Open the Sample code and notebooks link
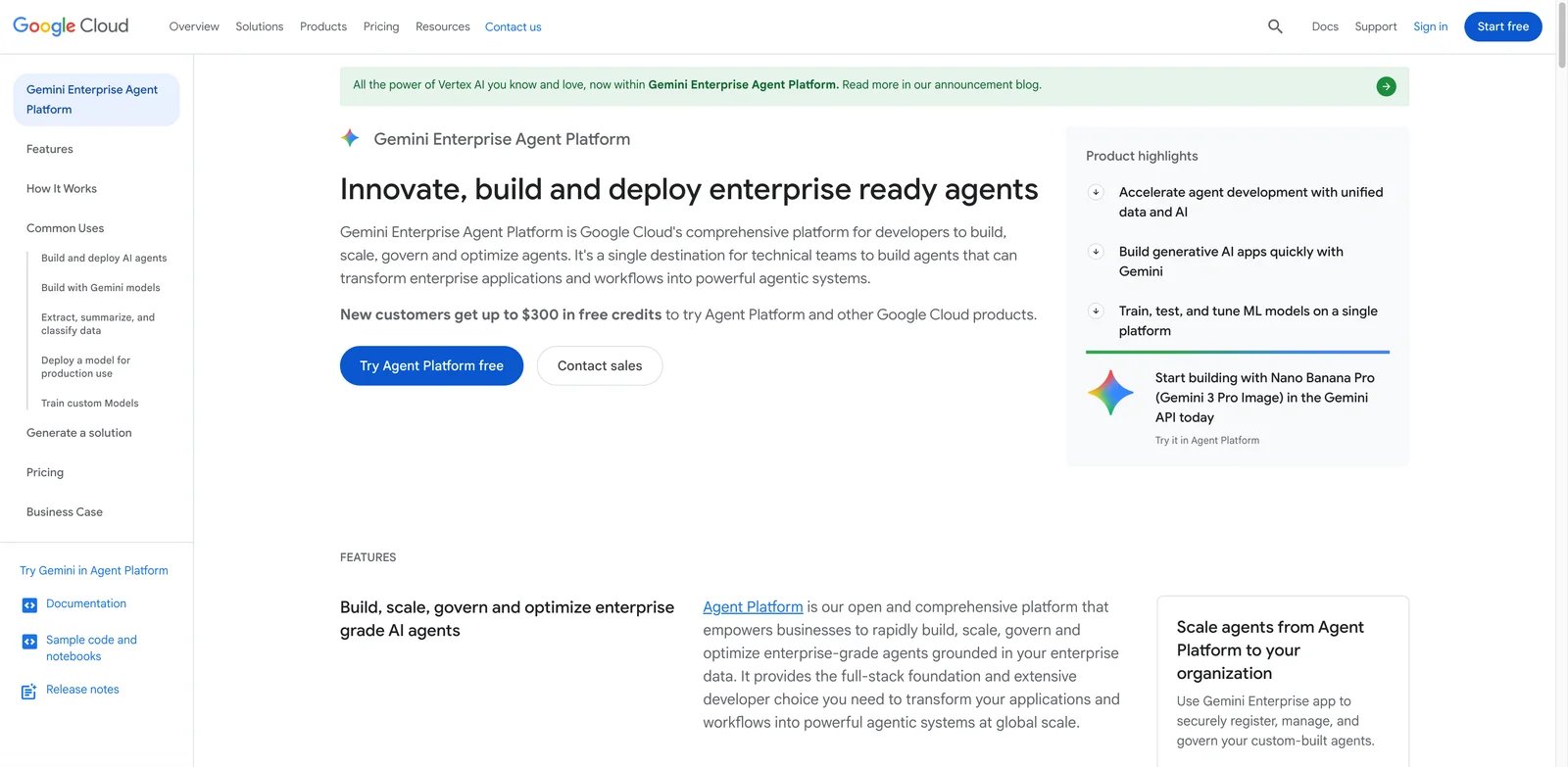 click(91, 647)
